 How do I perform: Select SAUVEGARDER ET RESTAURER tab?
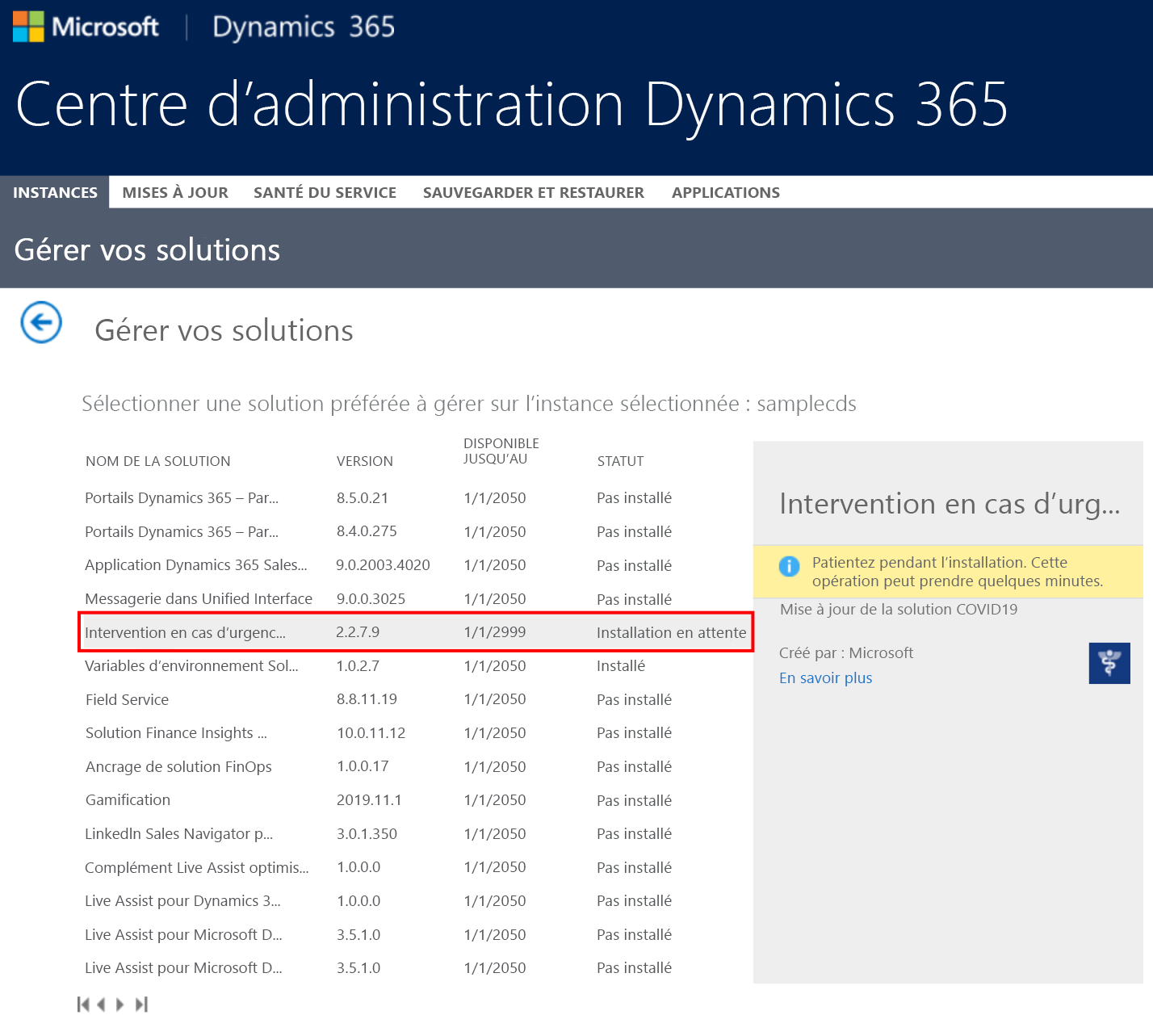(x=534, y=192)
